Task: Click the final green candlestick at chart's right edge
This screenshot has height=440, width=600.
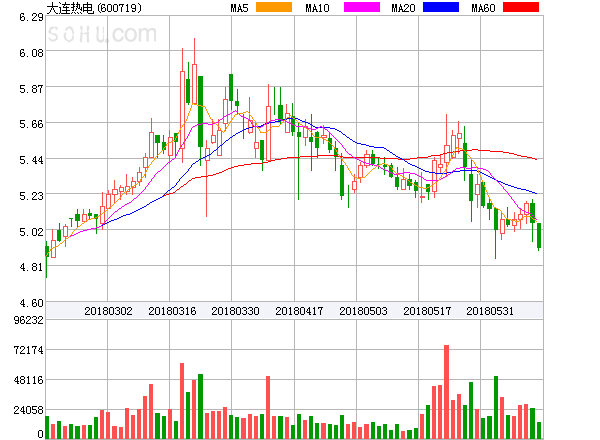Action: coord(539,236)
